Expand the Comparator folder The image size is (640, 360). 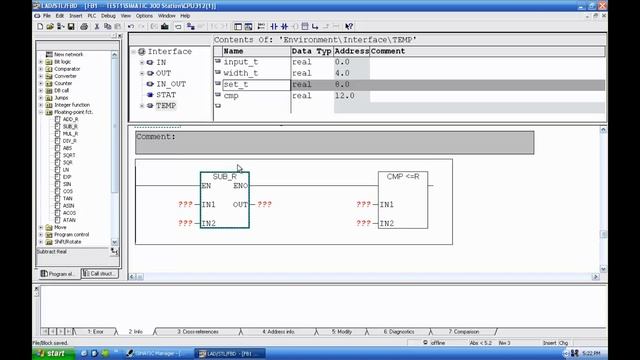click(41, 69)
